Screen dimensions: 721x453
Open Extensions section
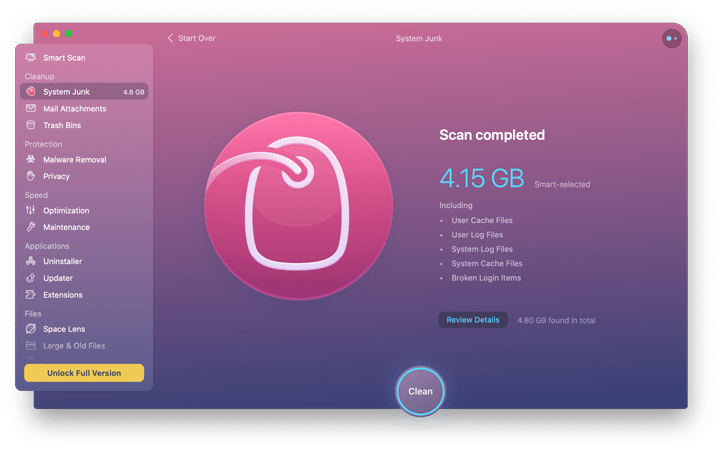click(84, 295)
